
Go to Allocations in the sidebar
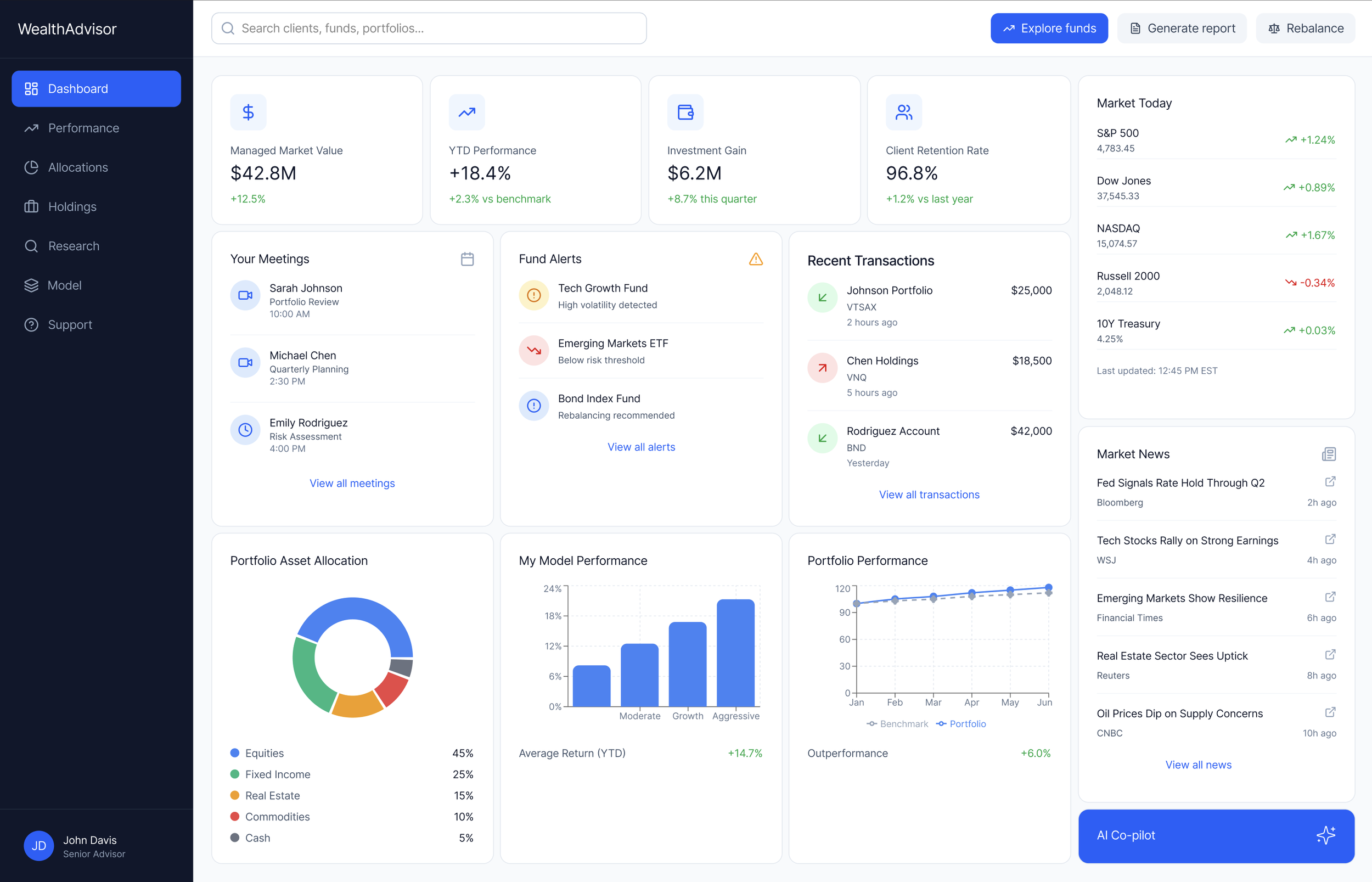78,167
